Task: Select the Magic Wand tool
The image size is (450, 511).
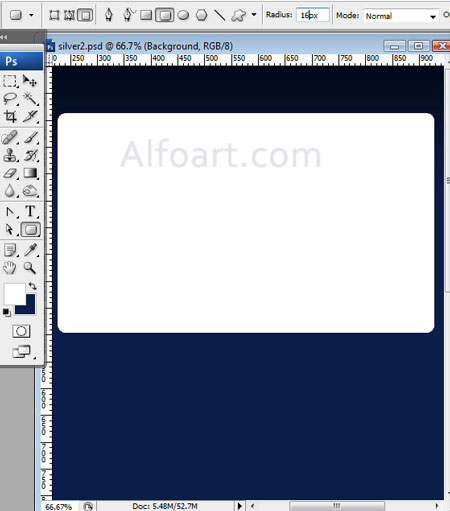Action: pos(30,99)
